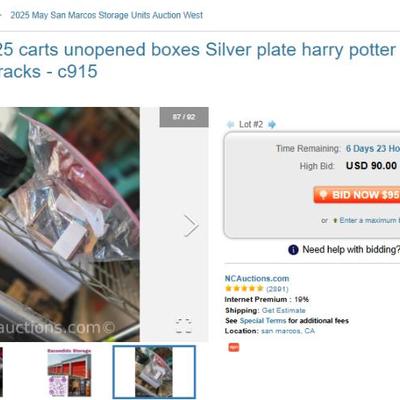
Task: Click the main lot photo
Action: coord(70,224)
